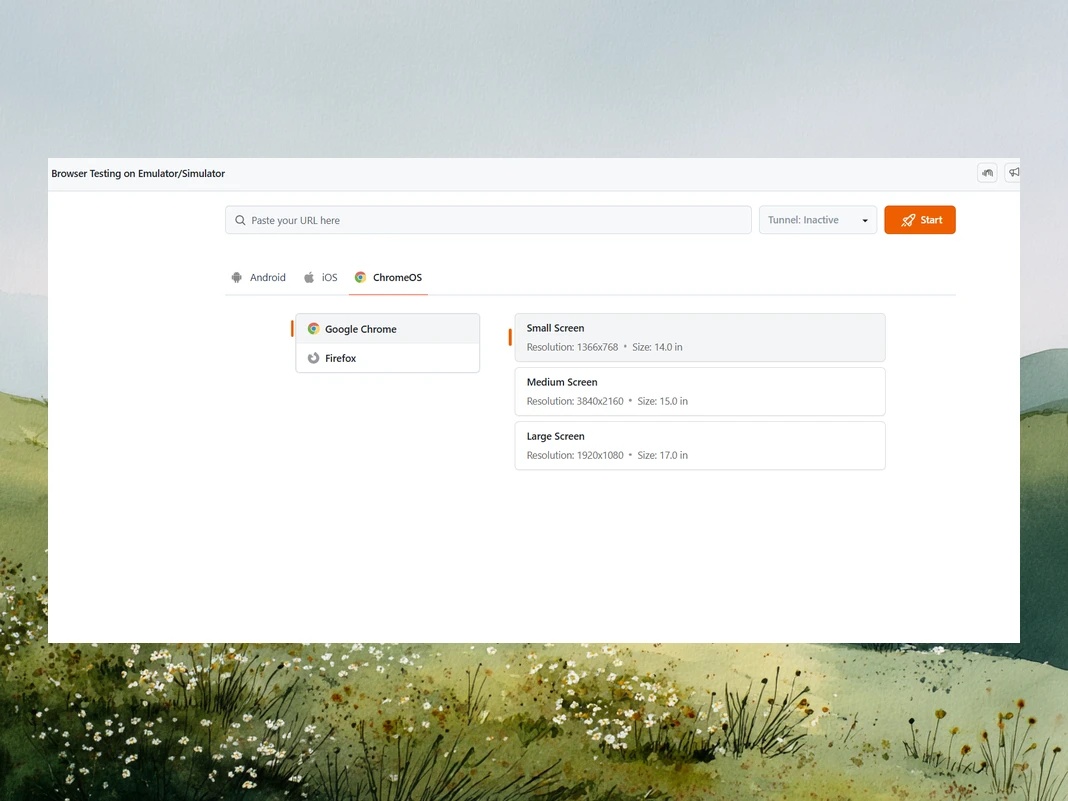Select the Small Screen card
Screen dimensions: 1068x801
pyautogui.click(x=700, y=337)
